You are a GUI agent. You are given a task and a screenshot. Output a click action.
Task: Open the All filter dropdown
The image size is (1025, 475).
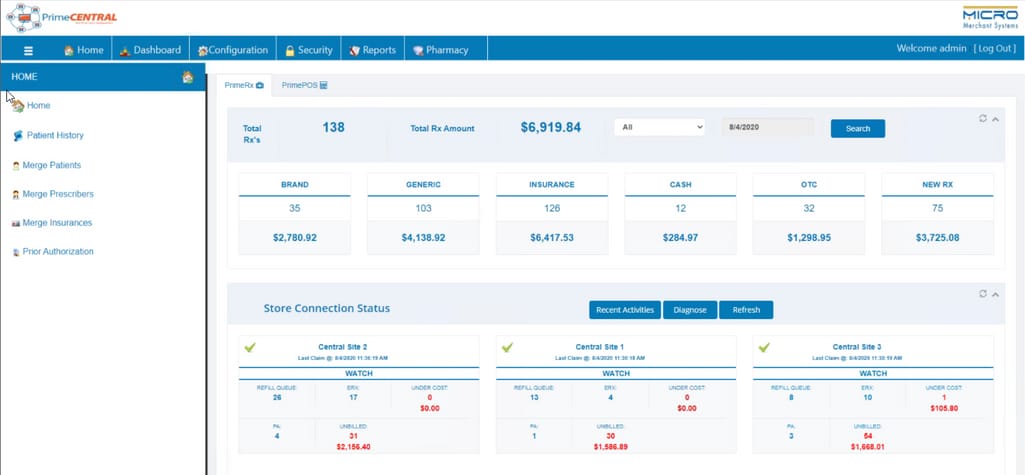click(660, 127)
